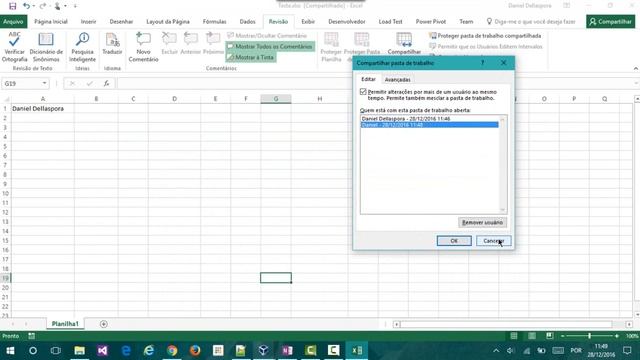This screenshot has height=360, width=640.
Task: Toggle Permitir alterações por mais de um usuário checkbox
Action: click(x=363, y=92)
